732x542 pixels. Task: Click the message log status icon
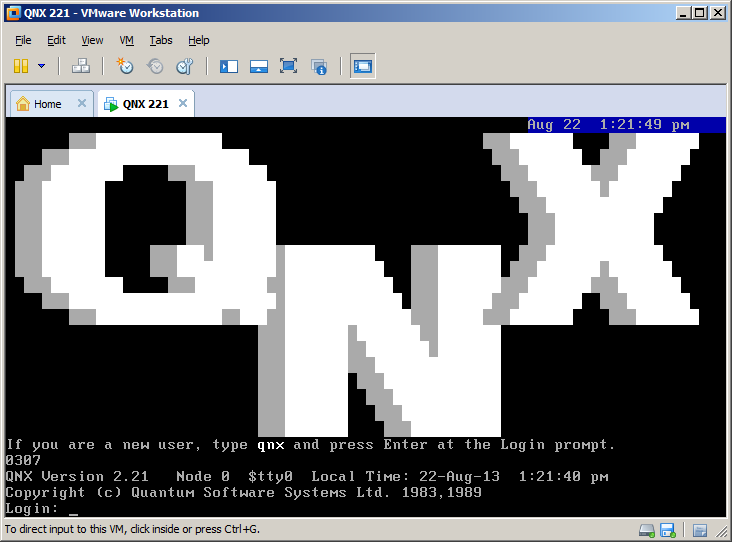click(x=699, y=530)
